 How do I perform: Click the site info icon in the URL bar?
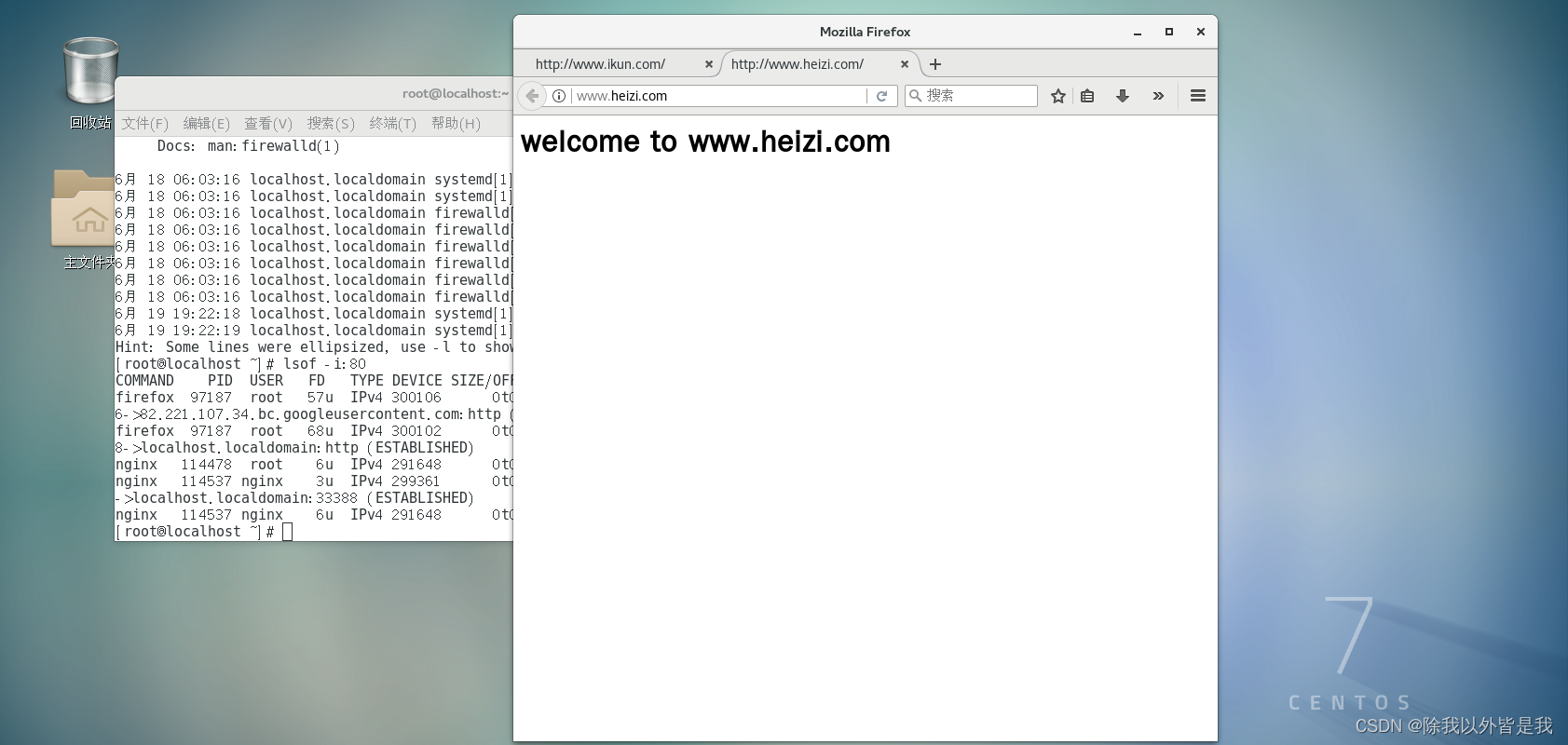click(559, 96)
